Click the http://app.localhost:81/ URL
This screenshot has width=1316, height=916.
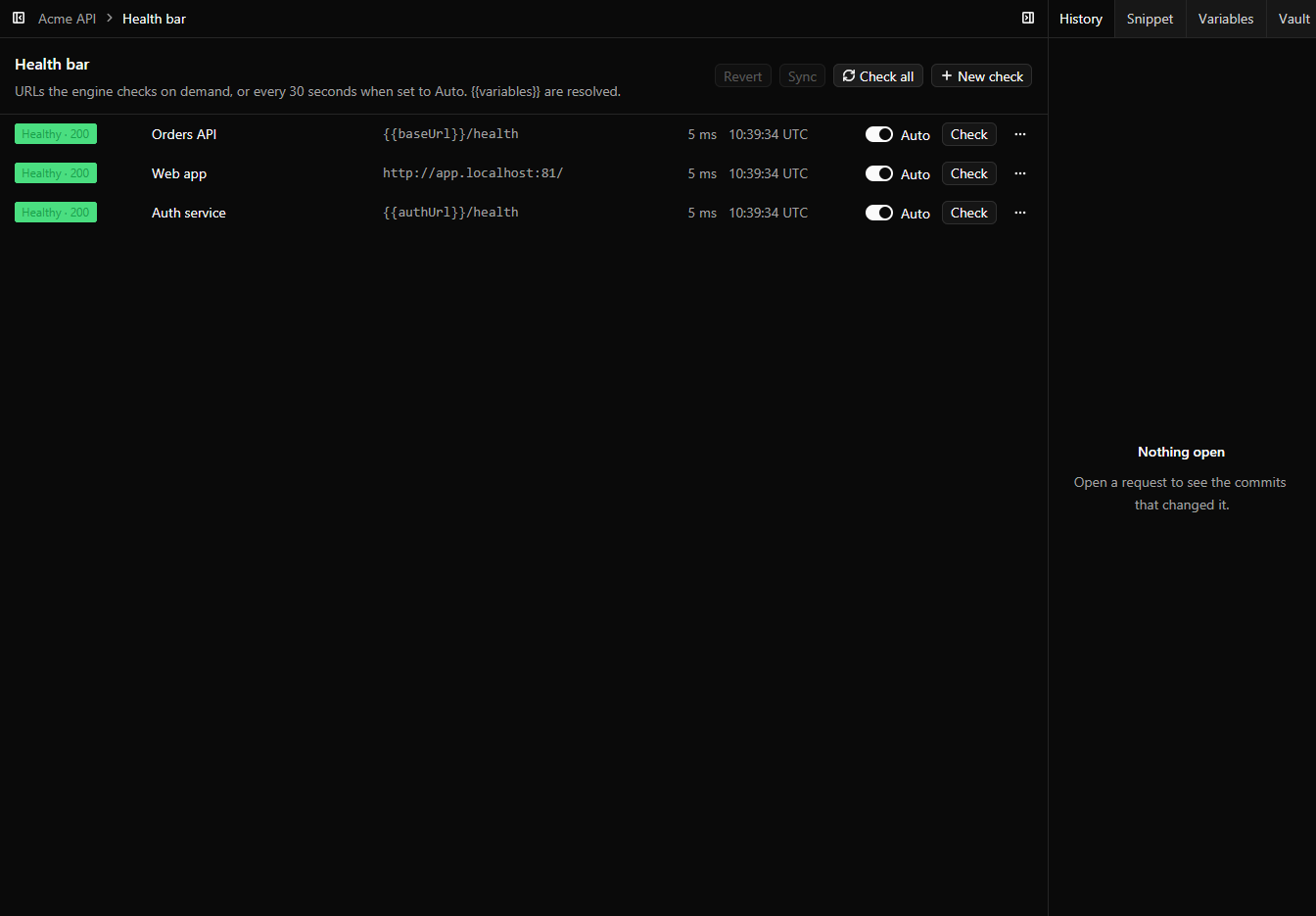(473, 173)
